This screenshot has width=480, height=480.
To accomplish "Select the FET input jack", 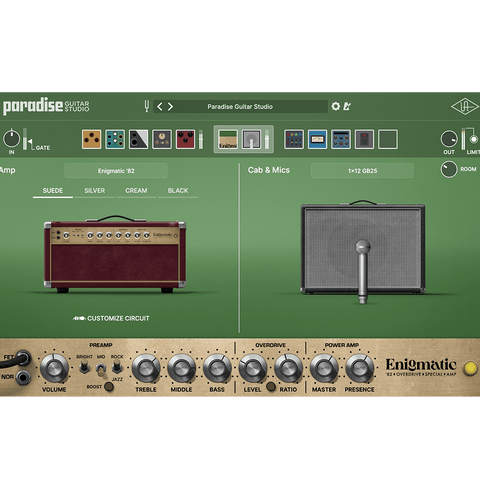I will [x=23, y=358].
